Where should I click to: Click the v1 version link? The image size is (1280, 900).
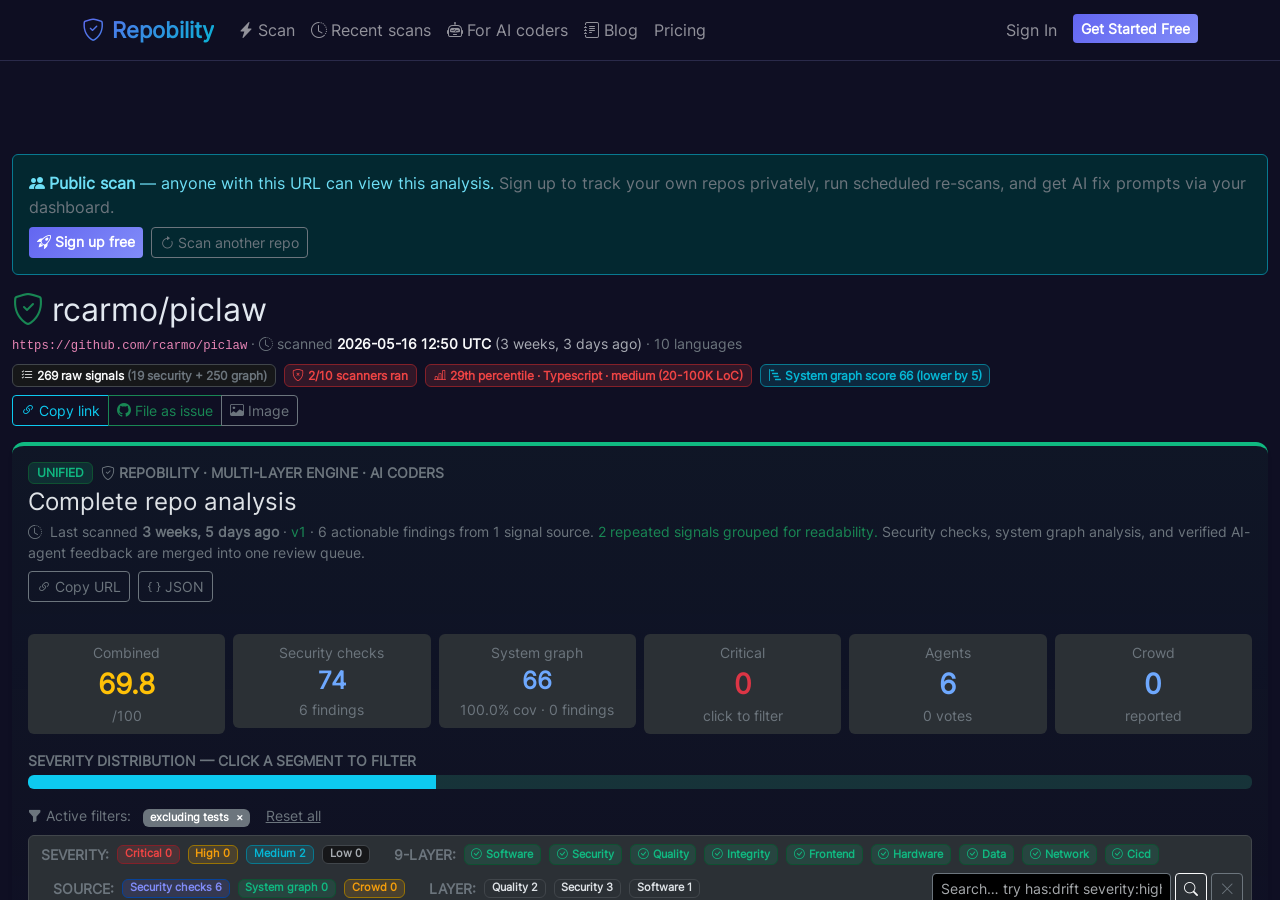[298, 532]
